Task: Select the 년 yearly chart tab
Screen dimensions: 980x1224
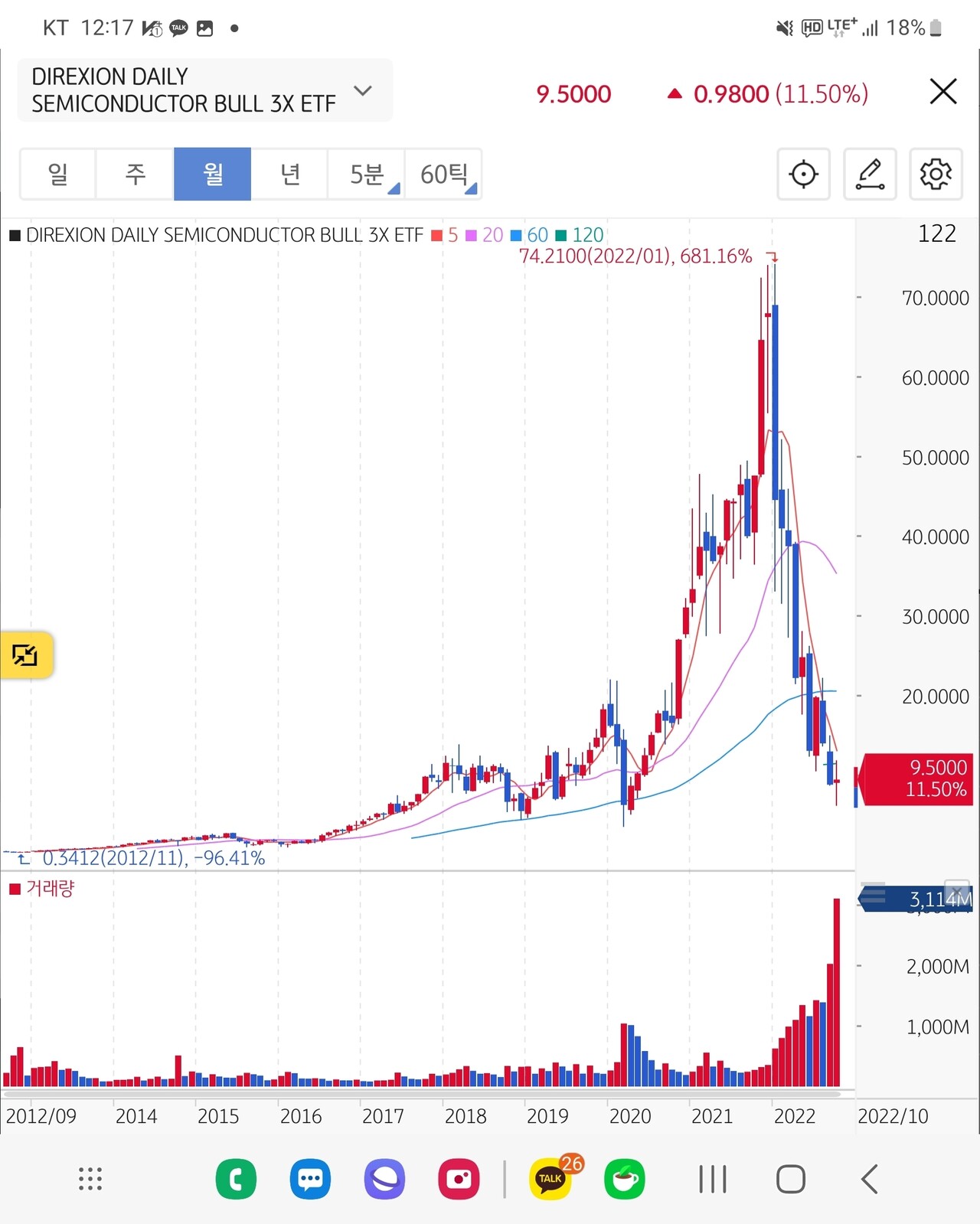Action: (x=289, y=175)
